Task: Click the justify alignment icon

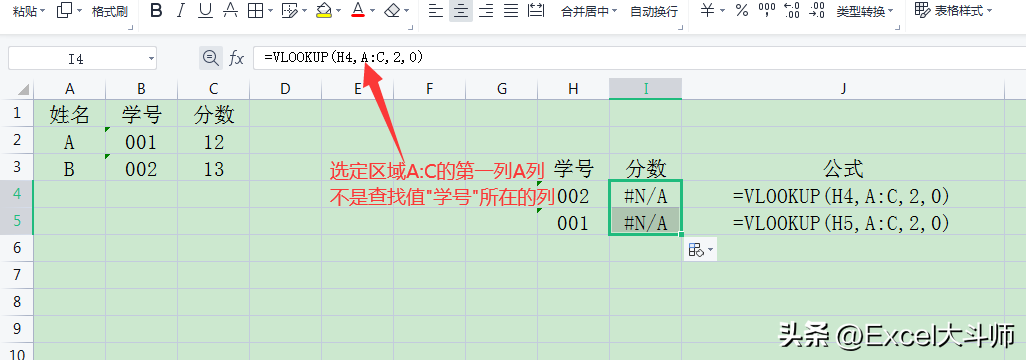Action: (510, 10)
